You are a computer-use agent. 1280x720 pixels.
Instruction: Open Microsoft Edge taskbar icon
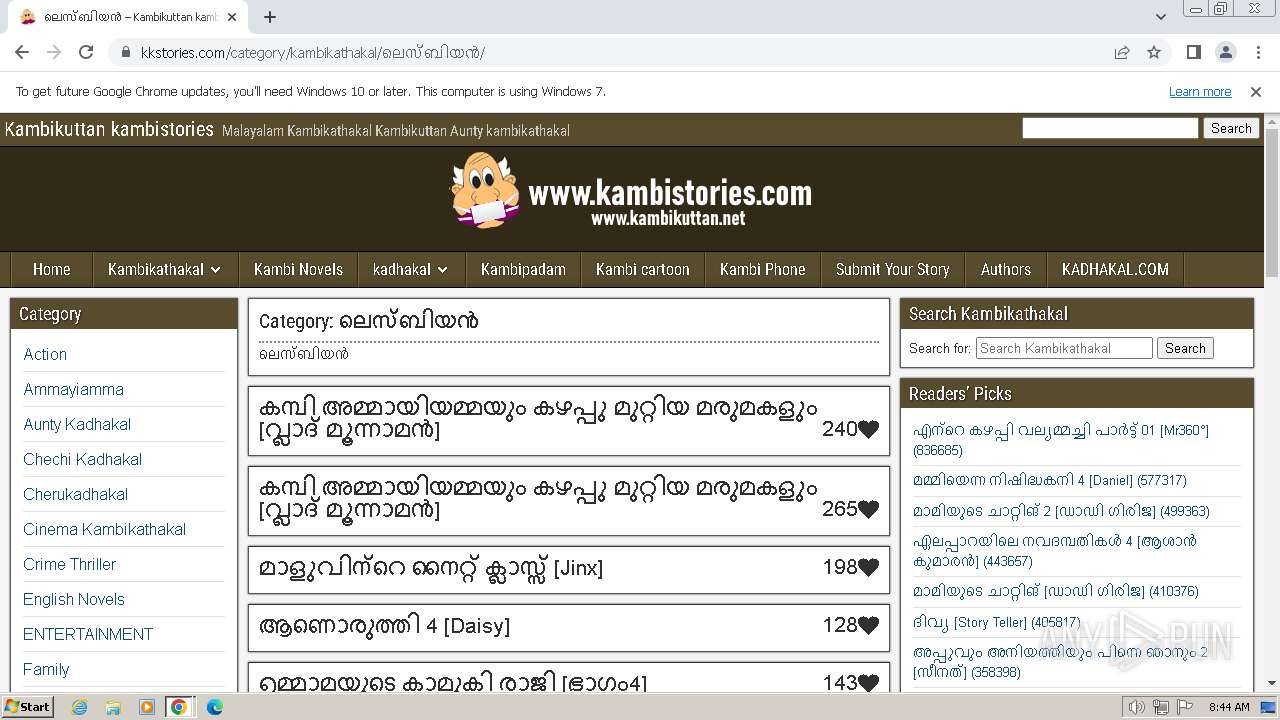coord(214,707)
